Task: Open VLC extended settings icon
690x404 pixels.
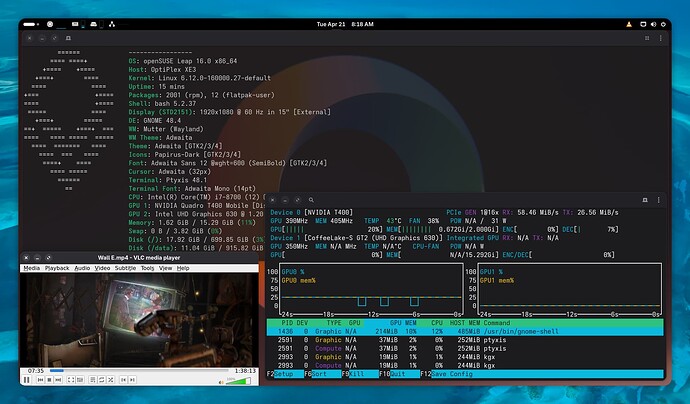Action: 80,380
